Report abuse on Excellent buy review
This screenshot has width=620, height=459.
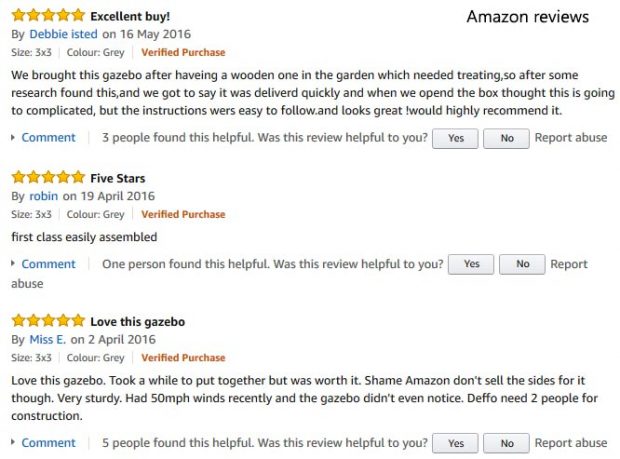coord(570,138)
